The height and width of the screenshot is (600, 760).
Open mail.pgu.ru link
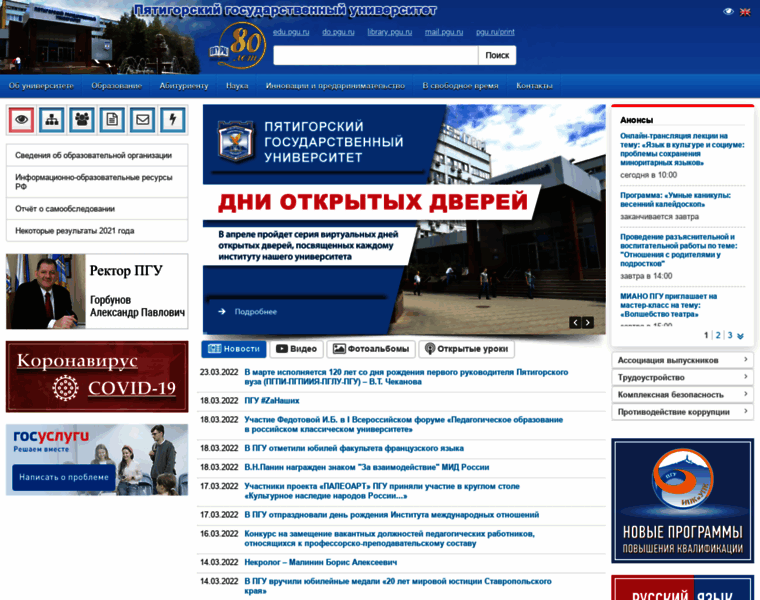pos(444,32)
